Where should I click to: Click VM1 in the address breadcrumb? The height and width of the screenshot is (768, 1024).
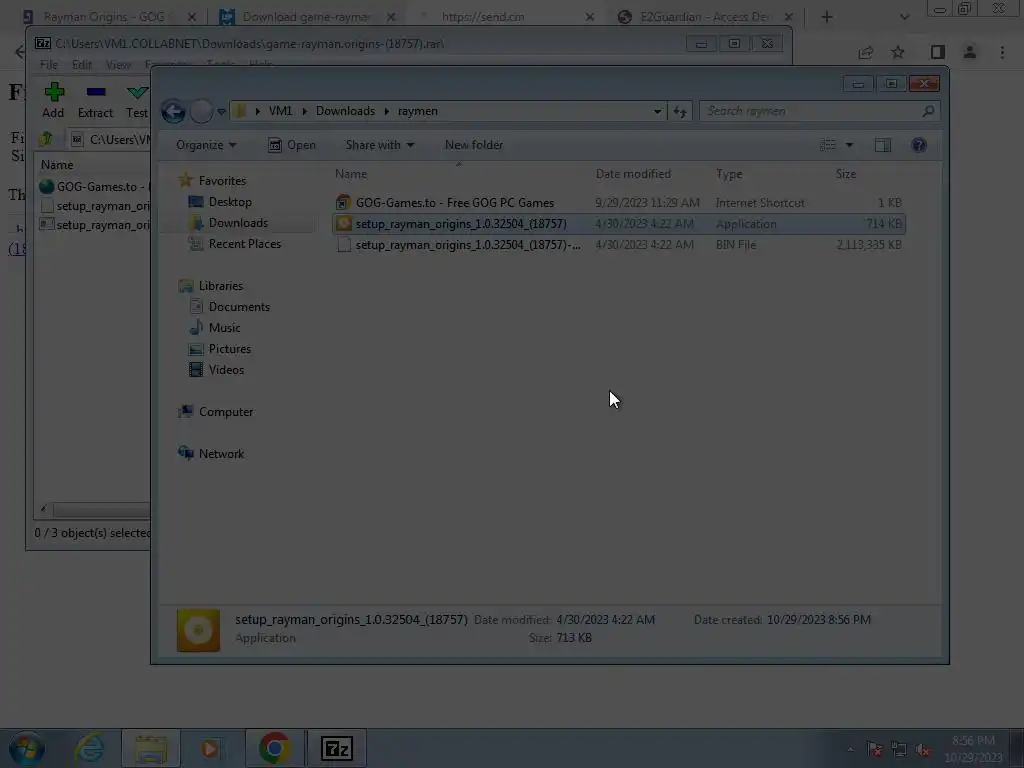click(x=280, y=111)
